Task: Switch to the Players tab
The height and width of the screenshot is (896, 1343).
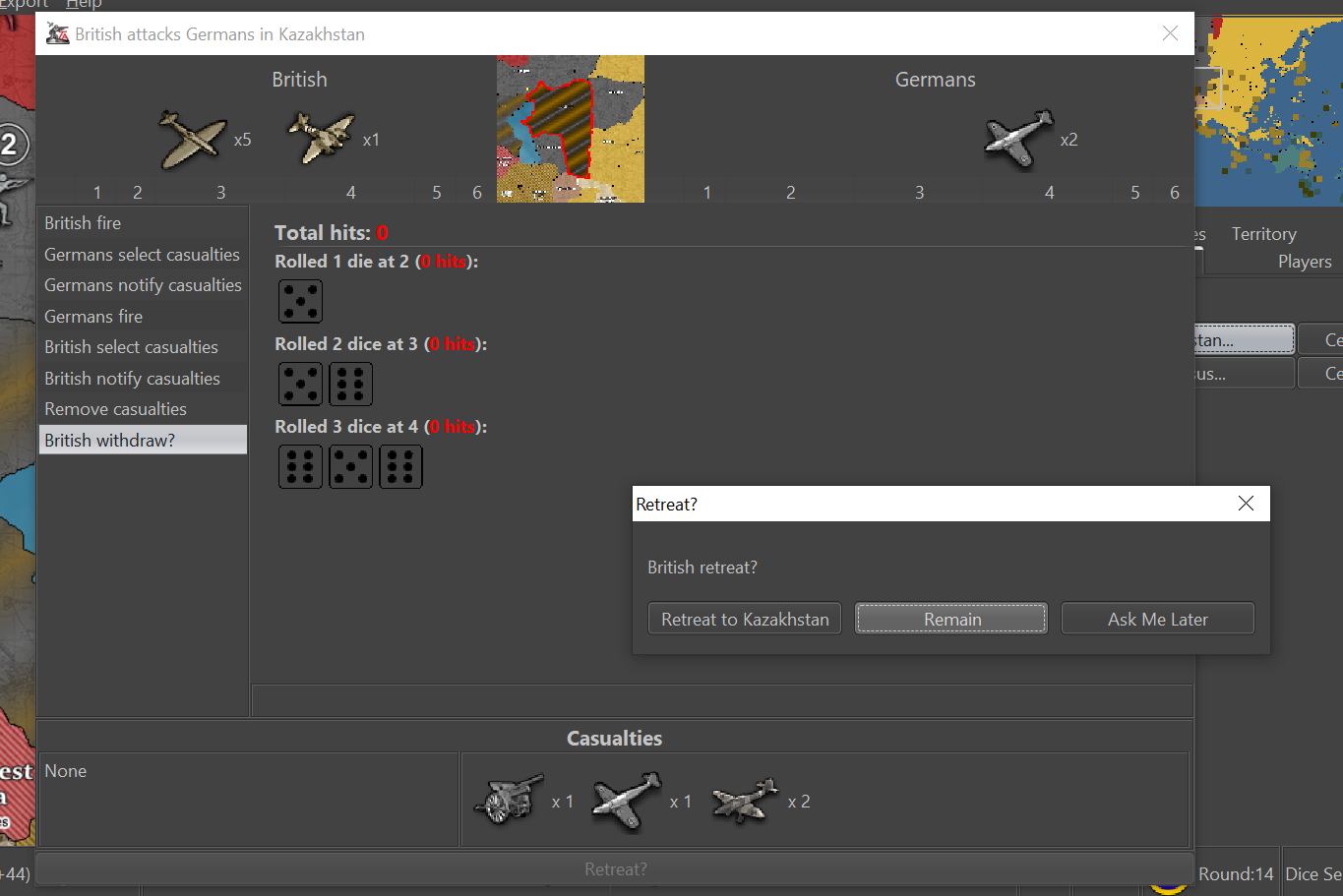Action: 1304,262
